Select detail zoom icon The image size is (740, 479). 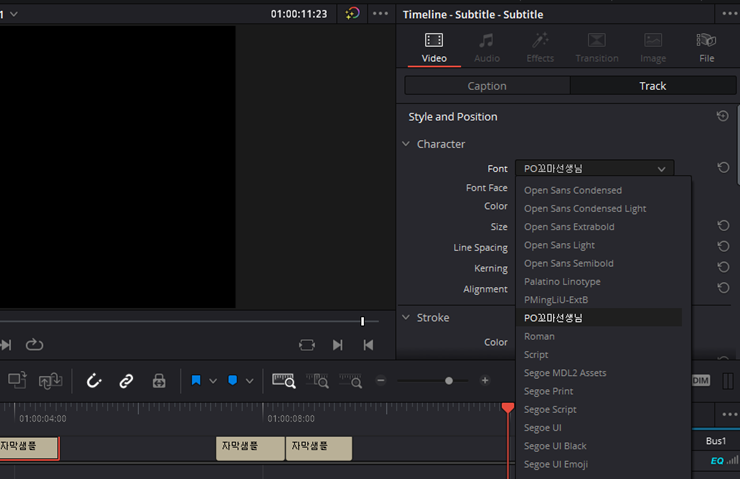[x=317, y=380]
